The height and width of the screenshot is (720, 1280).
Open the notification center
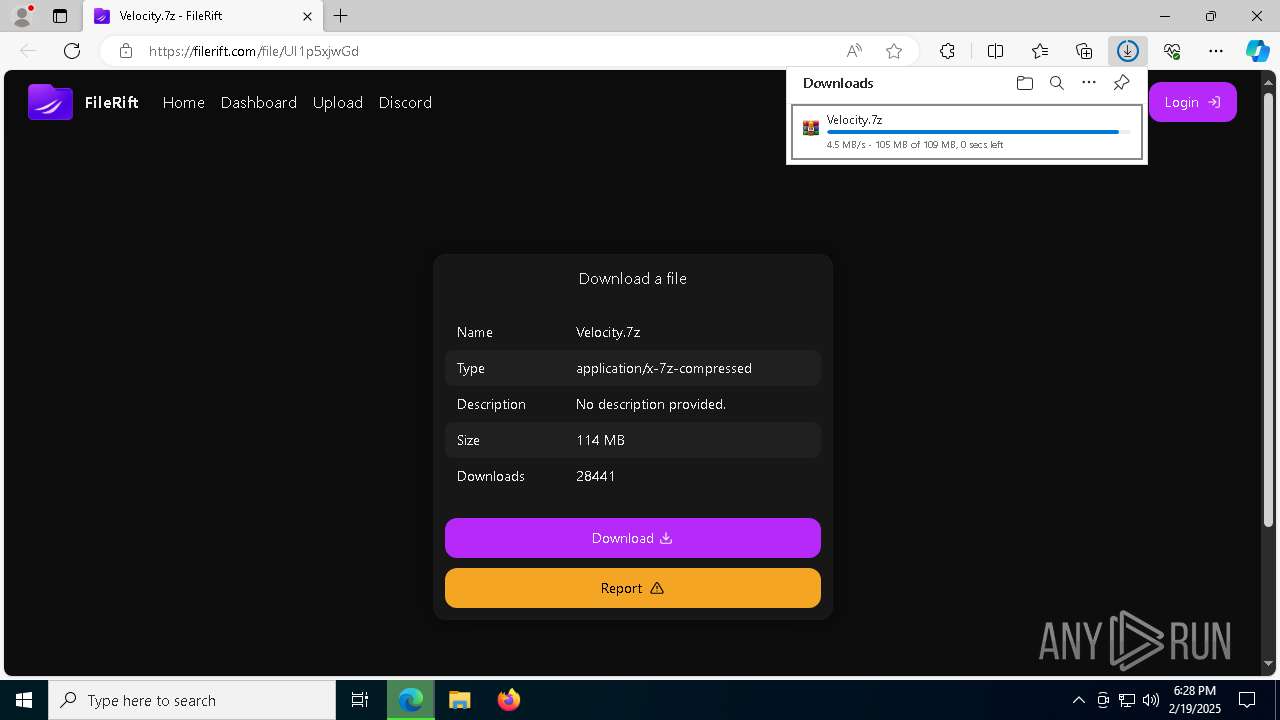[1247, 700]
